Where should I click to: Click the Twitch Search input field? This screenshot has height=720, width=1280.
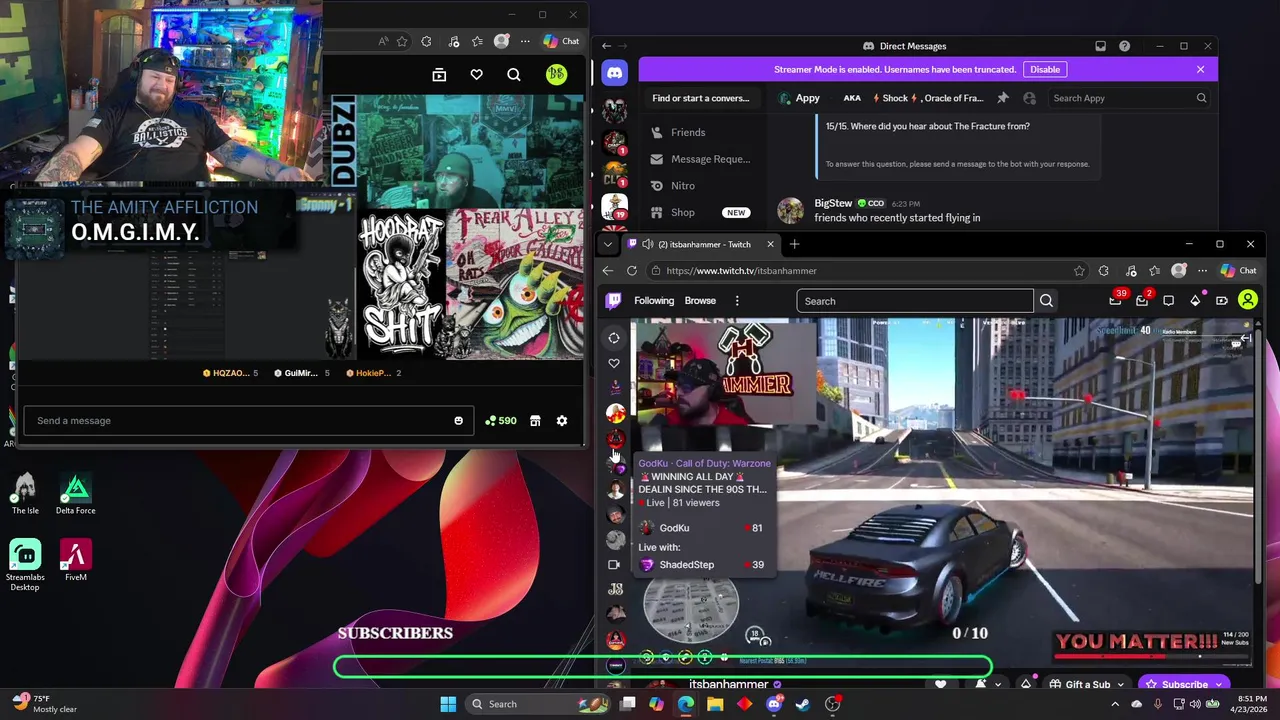click(x=915, y=301)
